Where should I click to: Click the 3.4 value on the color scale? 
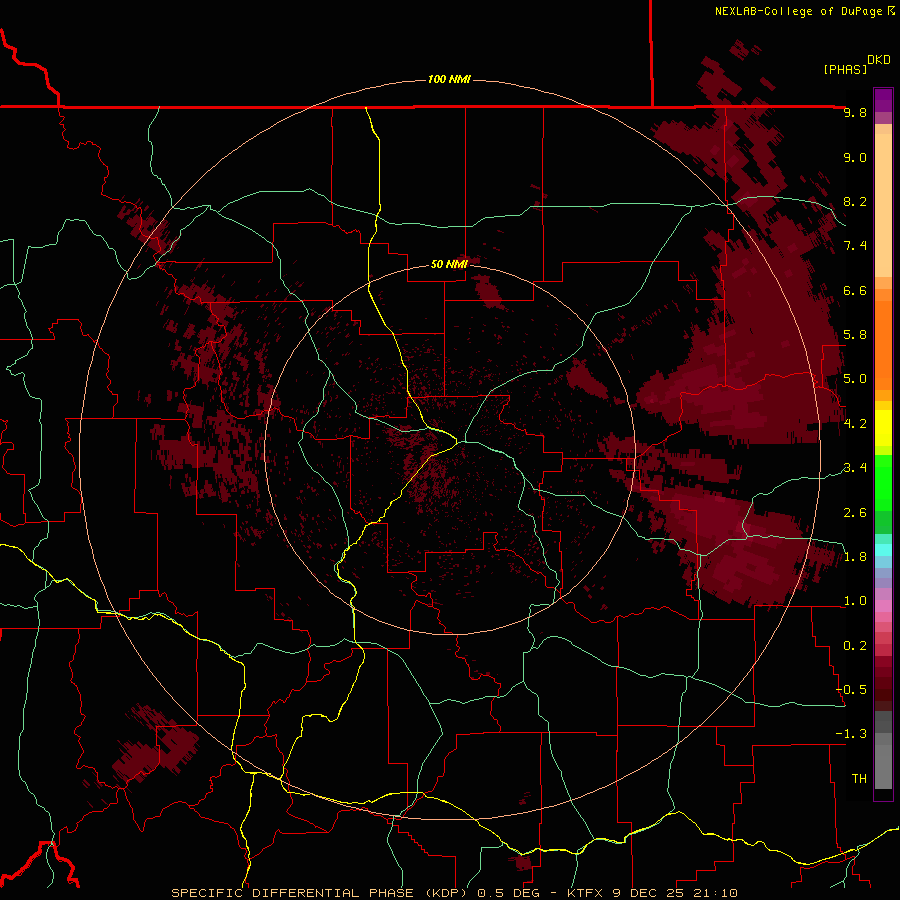tap(855, 468)
